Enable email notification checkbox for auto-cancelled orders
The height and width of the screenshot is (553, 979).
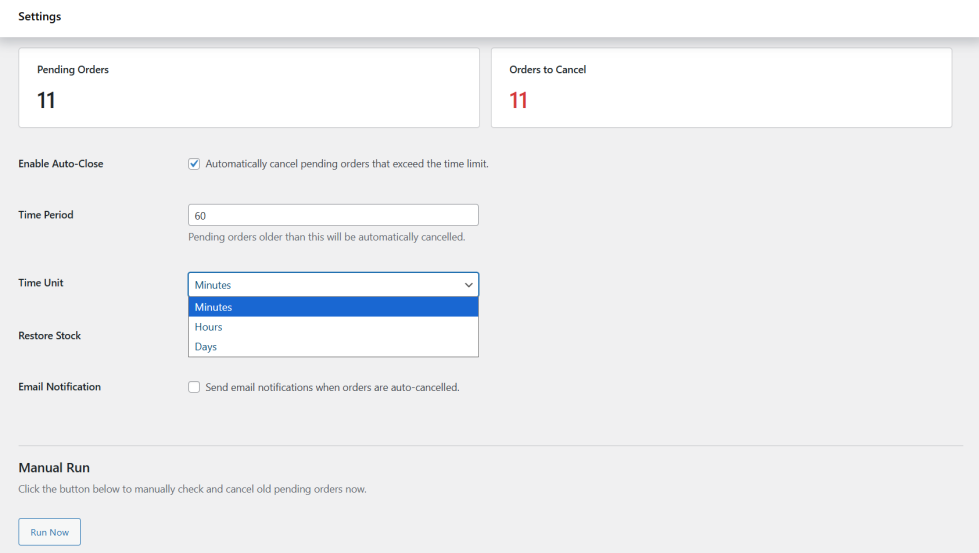click(x=194, y=387)
